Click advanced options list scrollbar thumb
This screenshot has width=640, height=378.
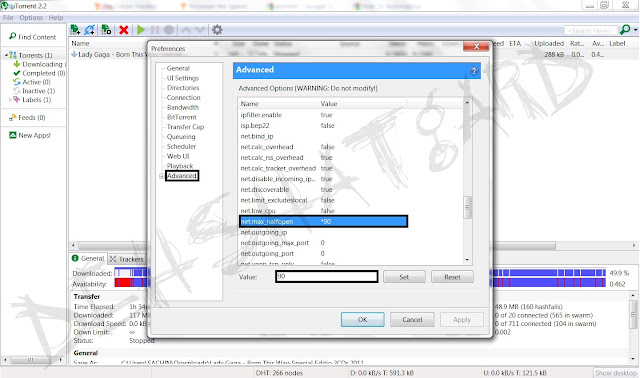point(467,207)
